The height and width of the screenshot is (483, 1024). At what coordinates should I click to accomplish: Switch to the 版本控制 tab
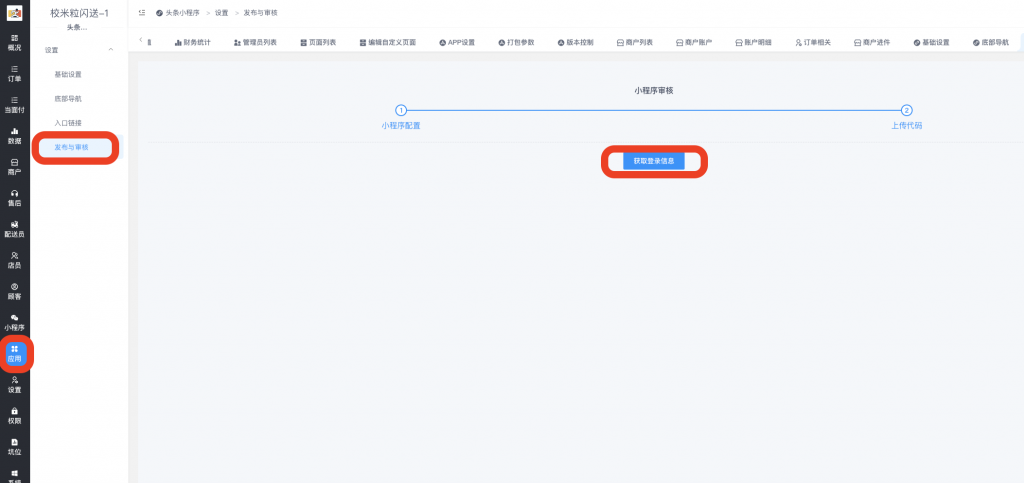tap(575, 42)
